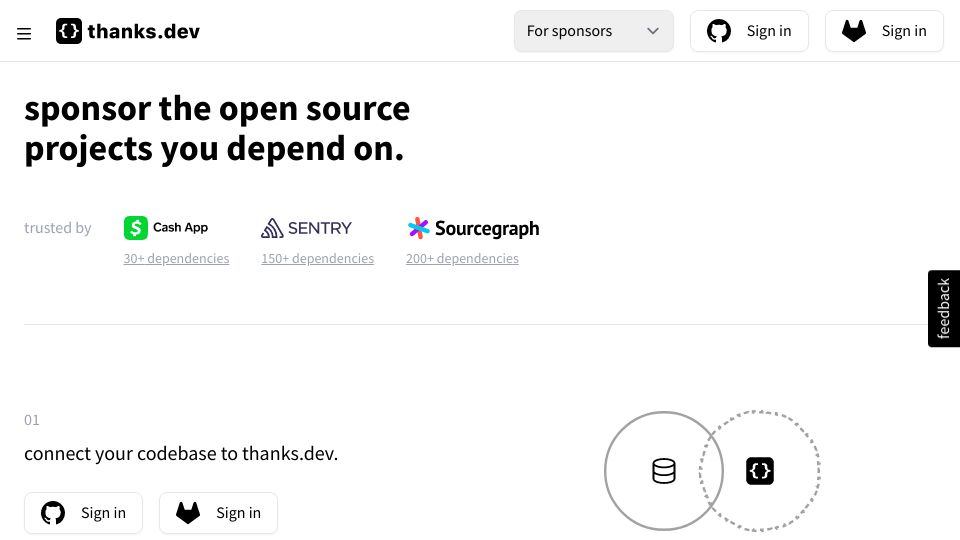Go to thanks.dev home via wordmark
This screenshot has width=960, height=540.
[143, 31]
